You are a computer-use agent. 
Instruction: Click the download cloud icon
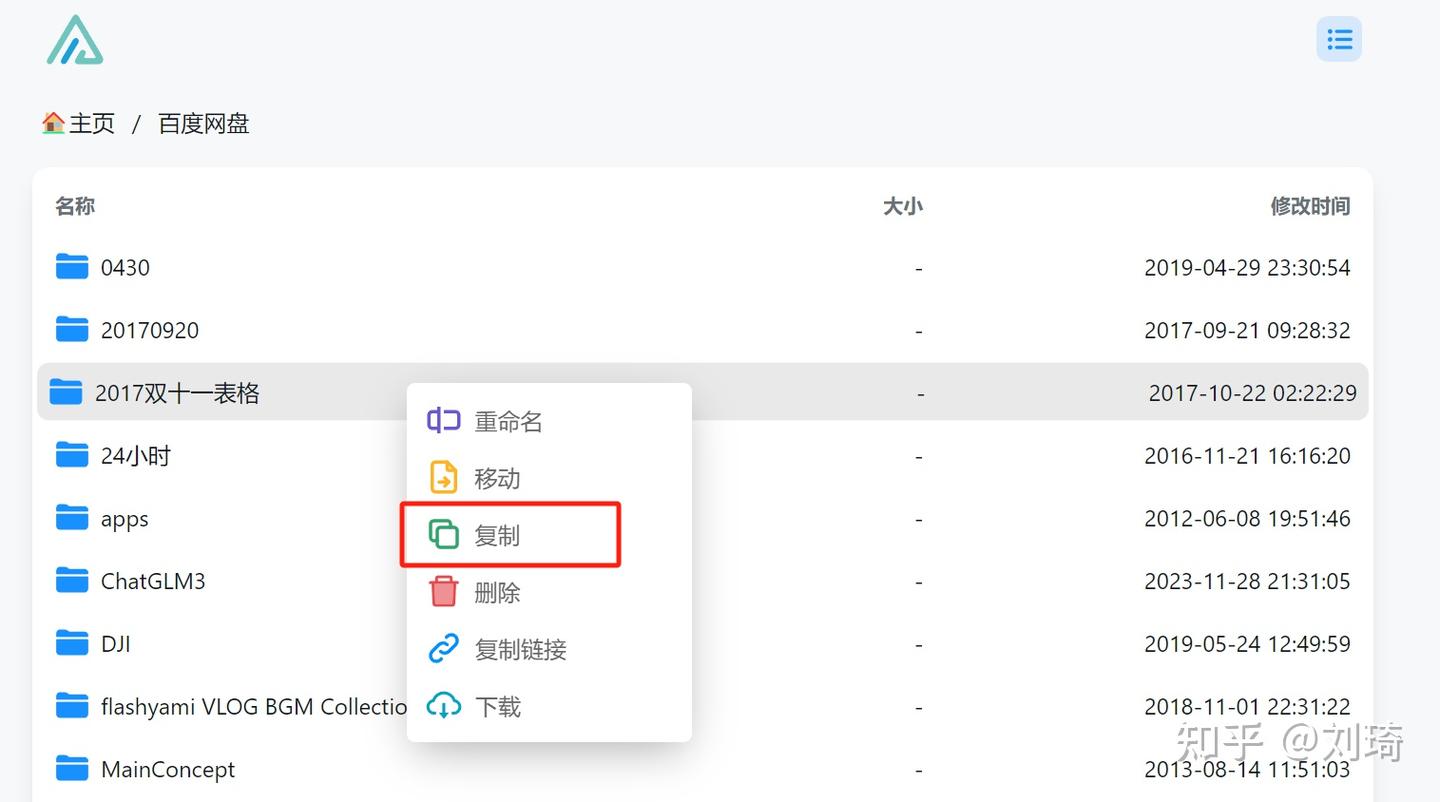click(443, 706)
